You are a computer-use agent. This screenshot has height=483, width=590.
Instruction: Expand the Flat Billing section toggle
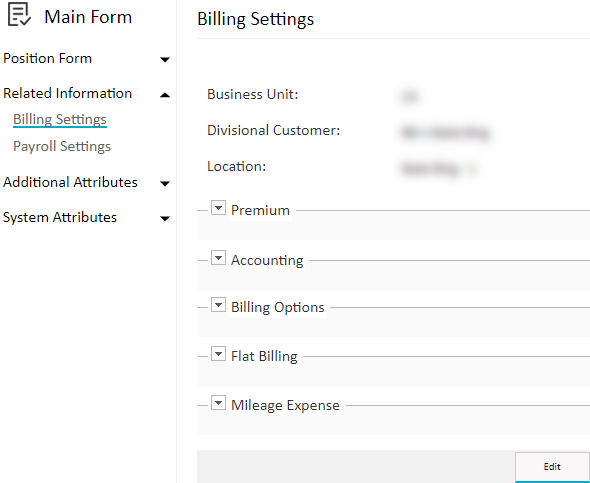pos(218,354)
